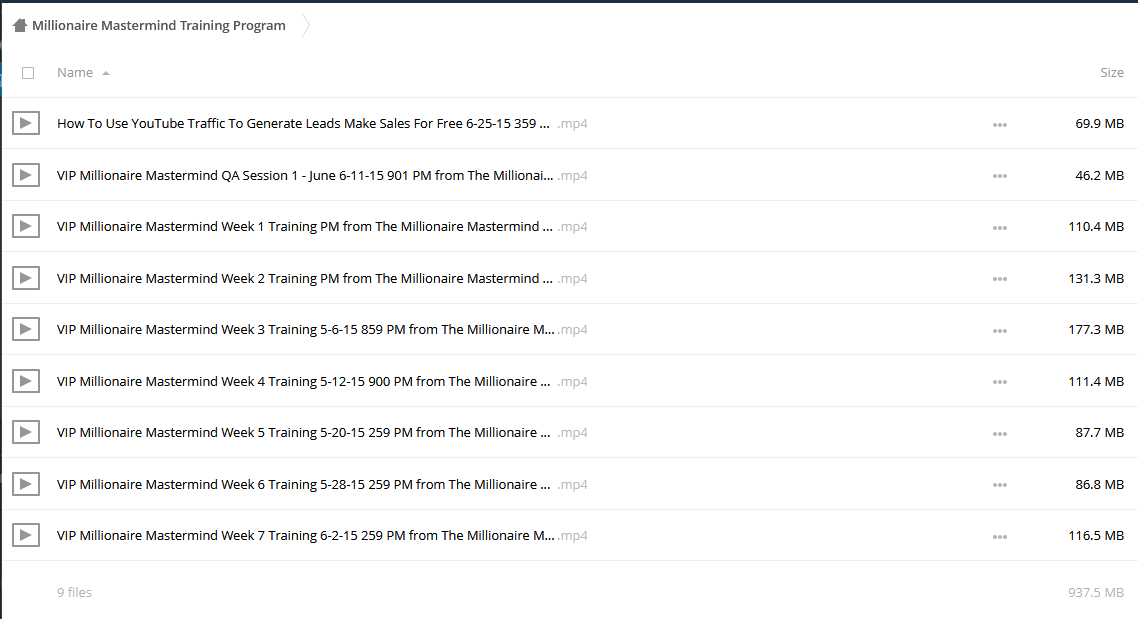Click the breadcrumb chevron separator
Viewport: 1138px width, 619px height.
pos(306,25)
